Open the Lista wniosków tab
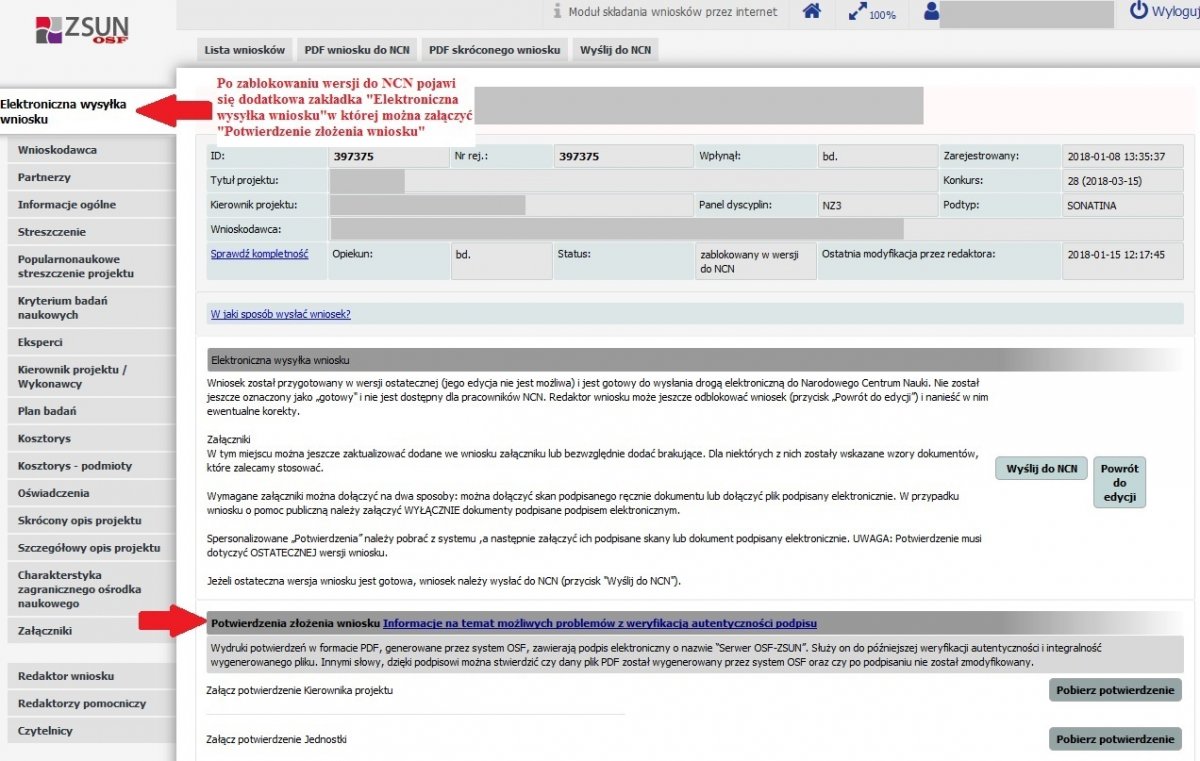Image resolution: width=1200 pixels, height=761 pixels. [245, 49]
